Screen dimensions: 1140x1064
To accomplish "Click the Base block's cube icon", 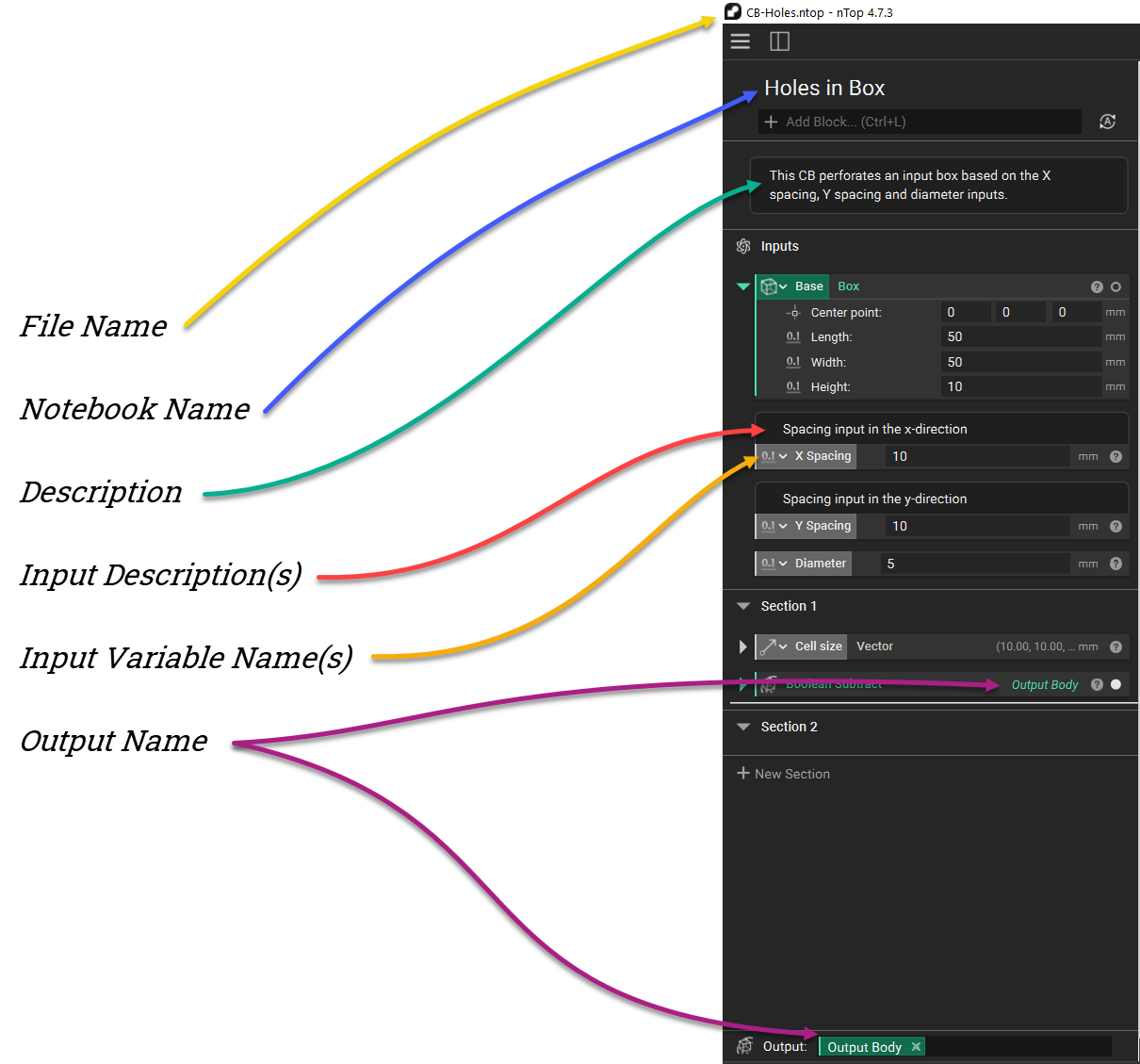I will pos(769,286).
